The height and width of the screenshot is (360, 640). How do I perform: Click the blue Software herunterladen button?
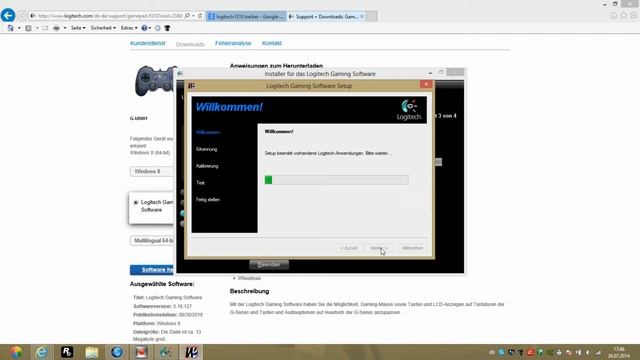pos(152,270)
